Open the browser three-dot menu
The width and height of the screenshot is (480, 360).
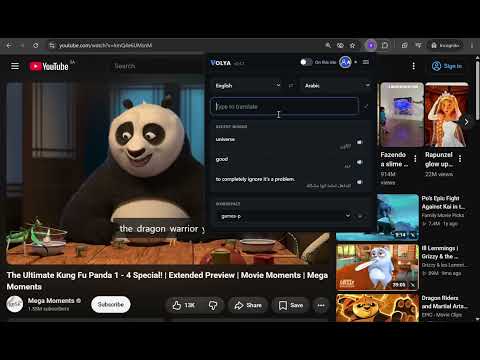click(472, 45)
